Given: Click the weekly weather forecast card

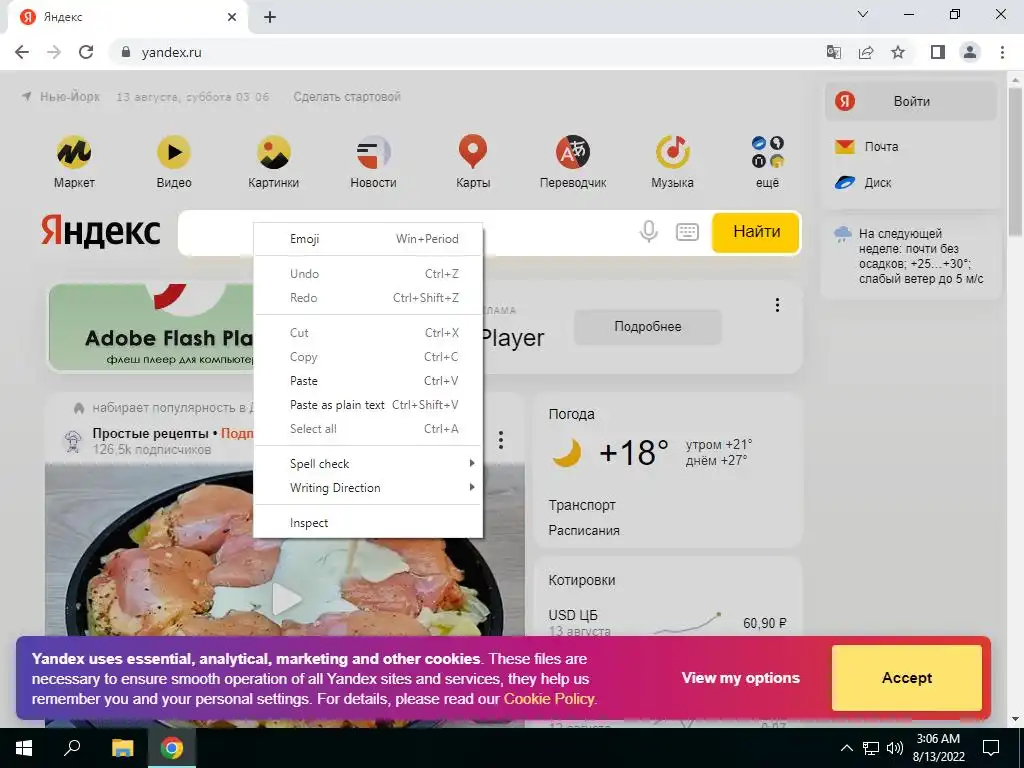Looking at the screenshot, I should [910, 257].
